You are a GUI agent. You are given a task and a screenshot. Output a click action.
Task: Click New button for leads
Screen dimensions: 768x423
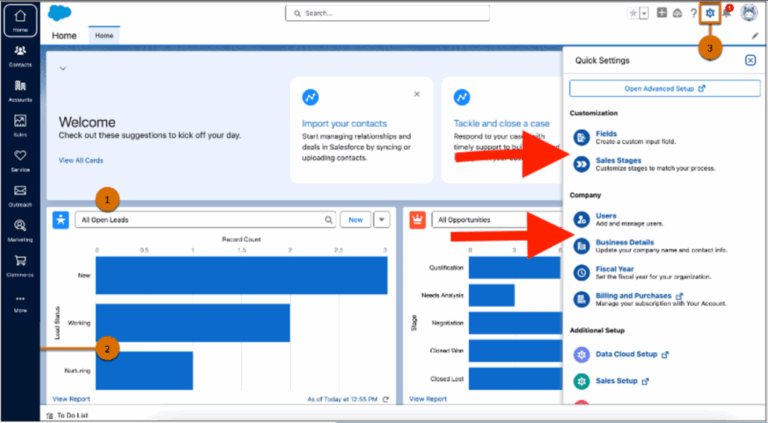356,220
